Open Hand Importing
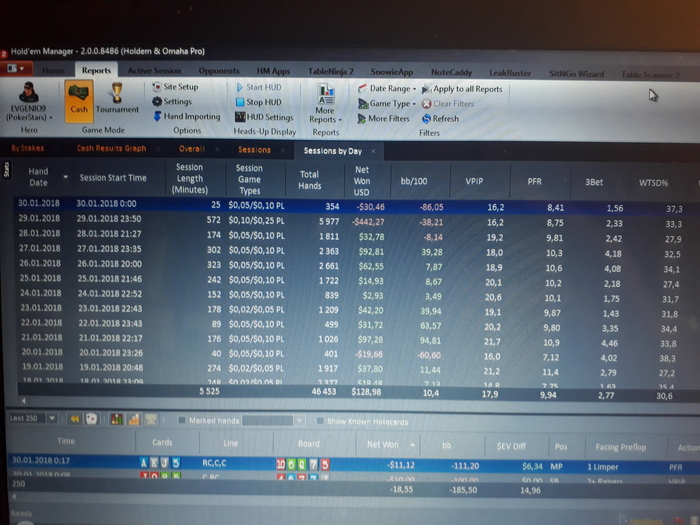This screenshot has width=700, height=525. (187, 117)
